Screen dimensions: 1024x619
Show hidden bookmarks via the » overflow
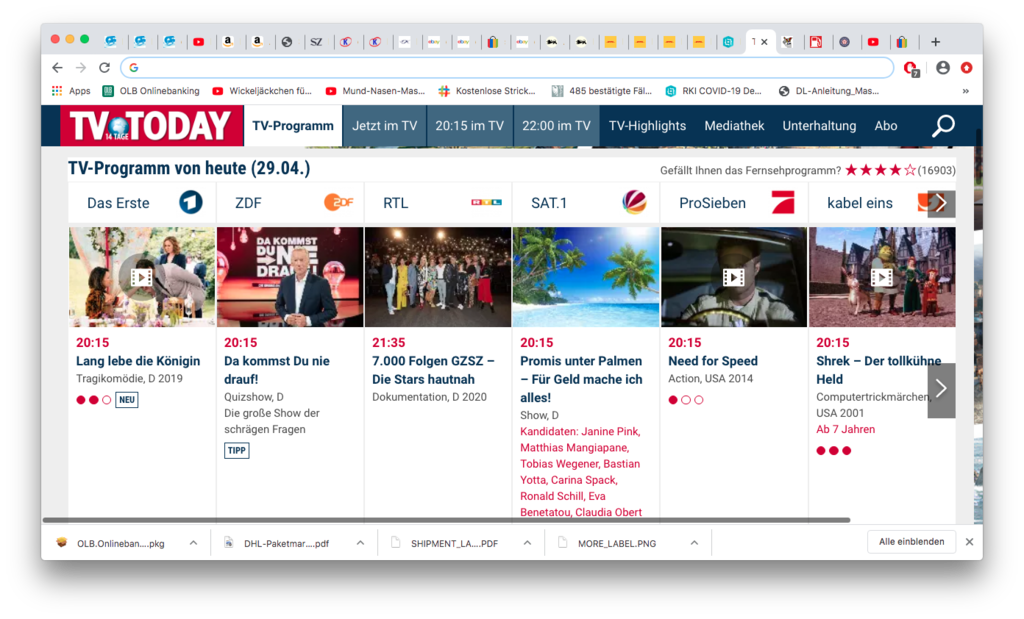click(x=965, y=91)
